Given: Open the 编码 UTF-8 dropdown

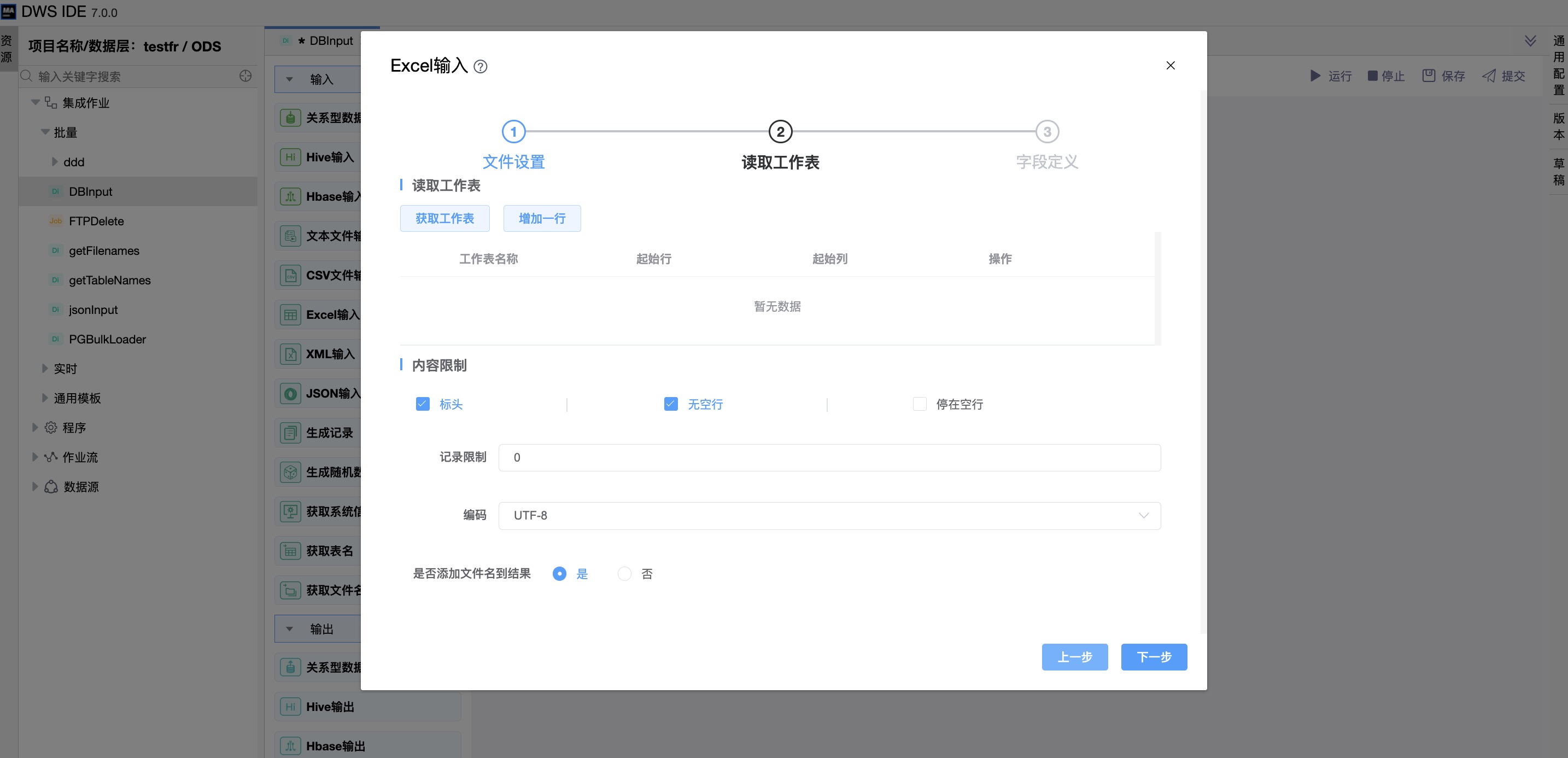Looking at the screenshot, I should (828, 515).
